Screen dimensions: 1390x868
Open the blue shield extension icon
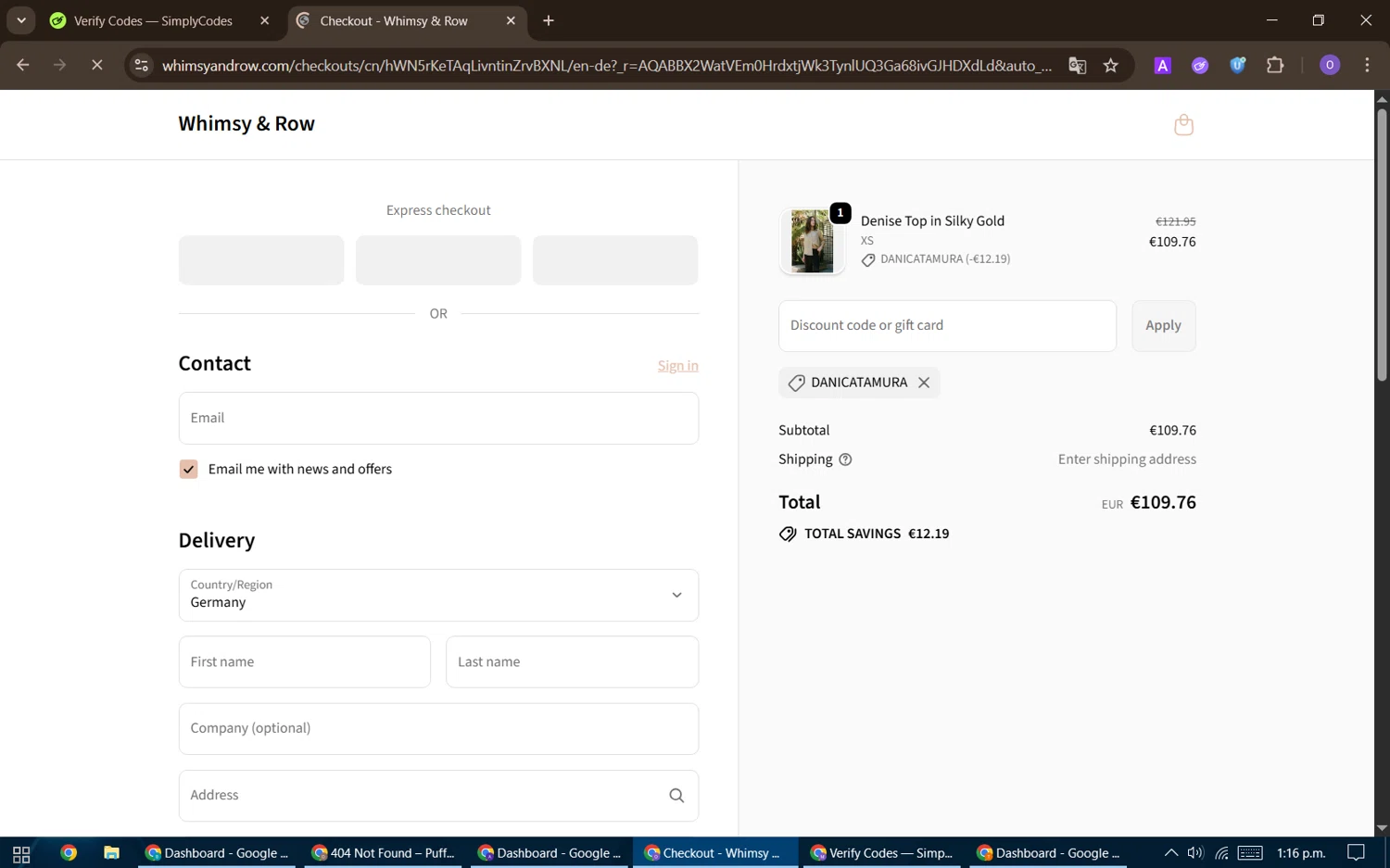click(x=1237, y=66)
